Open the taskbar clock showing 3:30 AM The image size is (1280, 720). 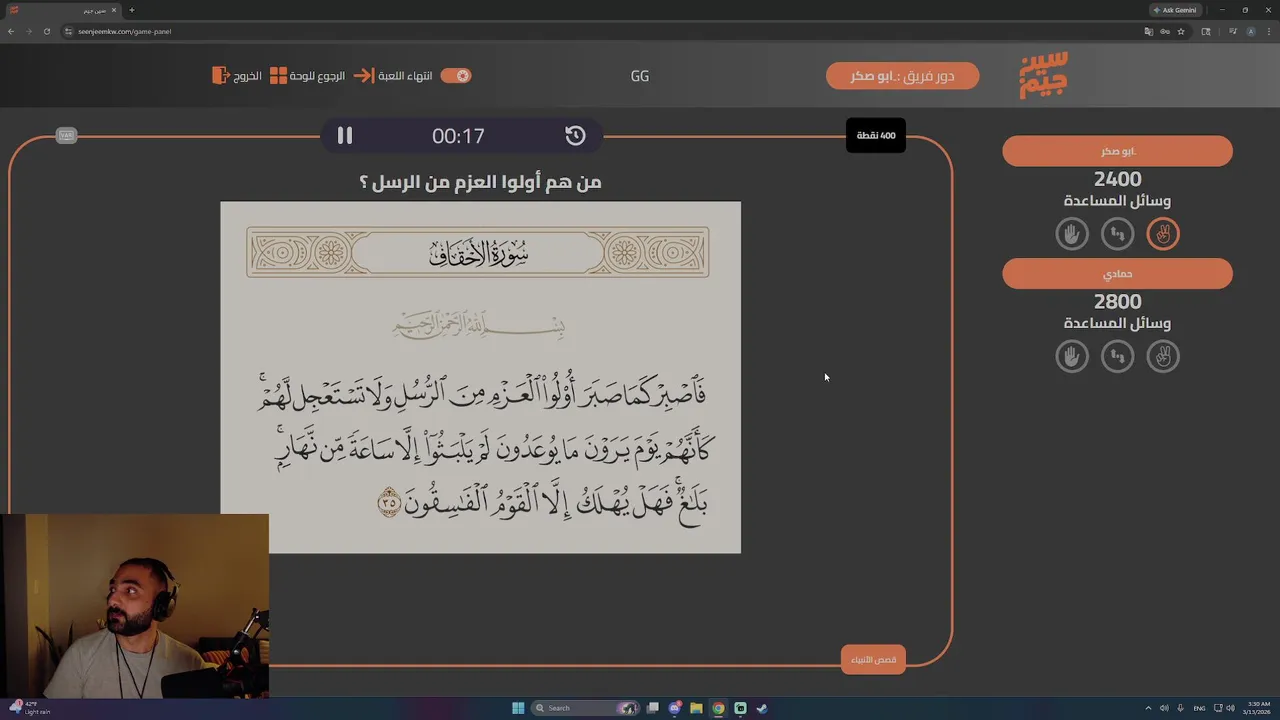pos(1258,708)
